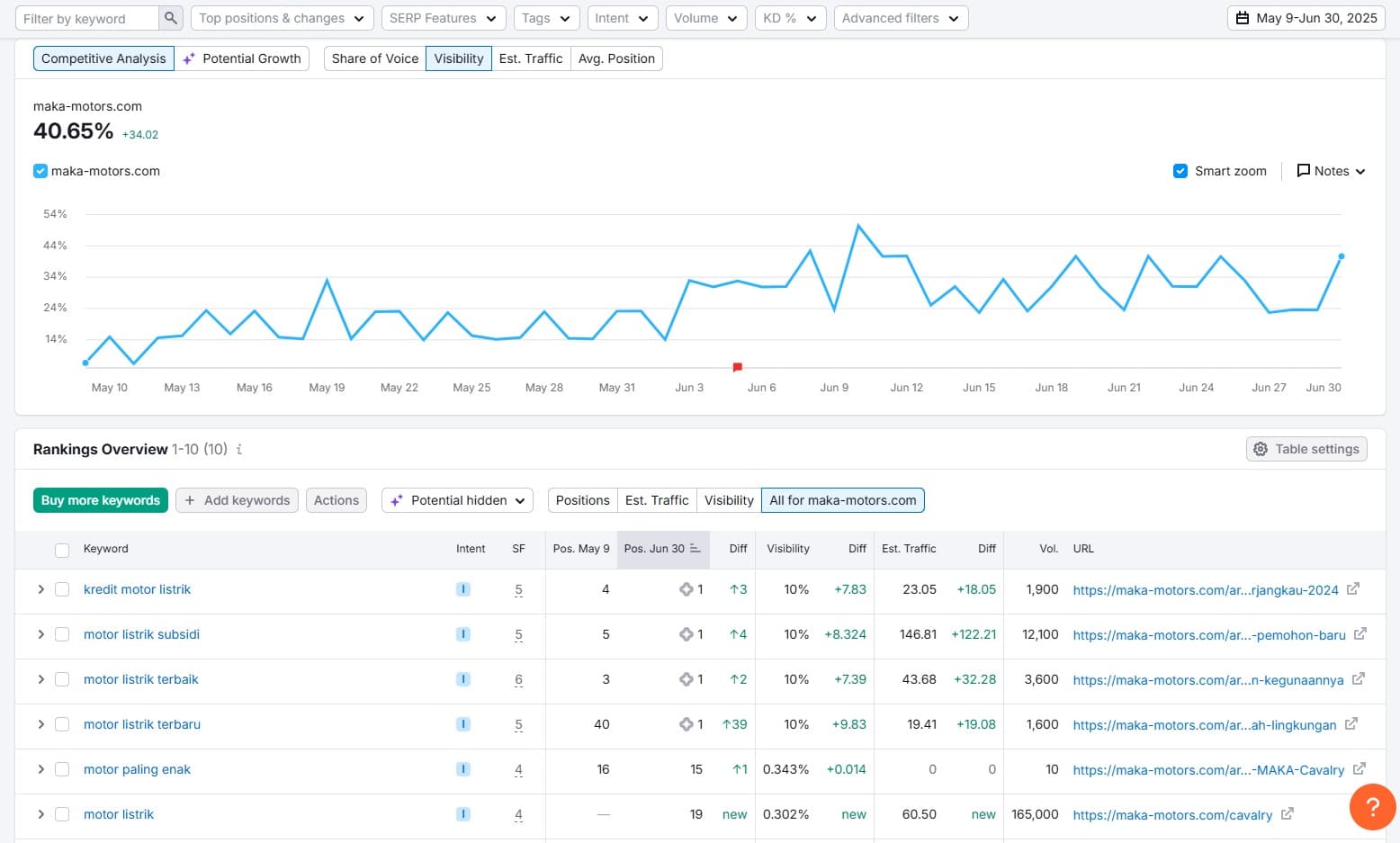1400x843 pixels.
Task: Open Top positions & changes dropdown
Action: 283,18
